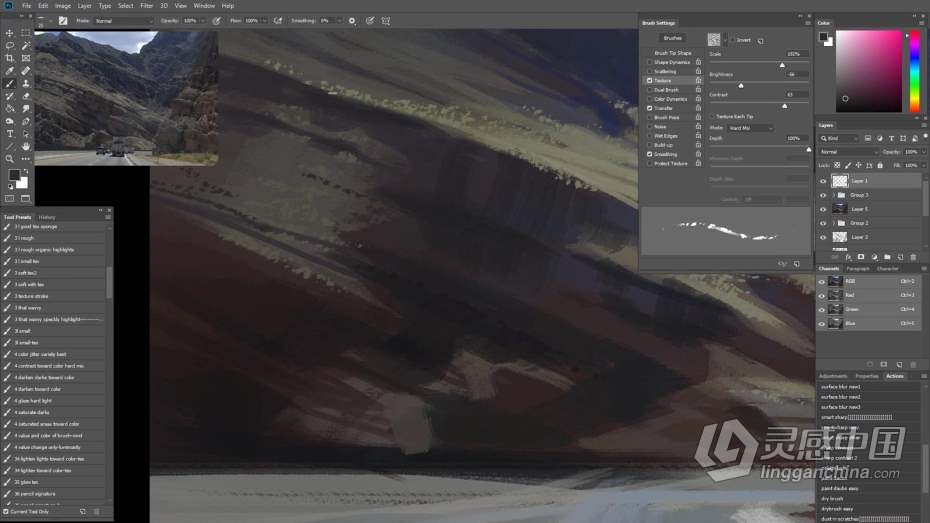Open the File menu
This screenshot has width=930, height=523.
click(27, 5)
